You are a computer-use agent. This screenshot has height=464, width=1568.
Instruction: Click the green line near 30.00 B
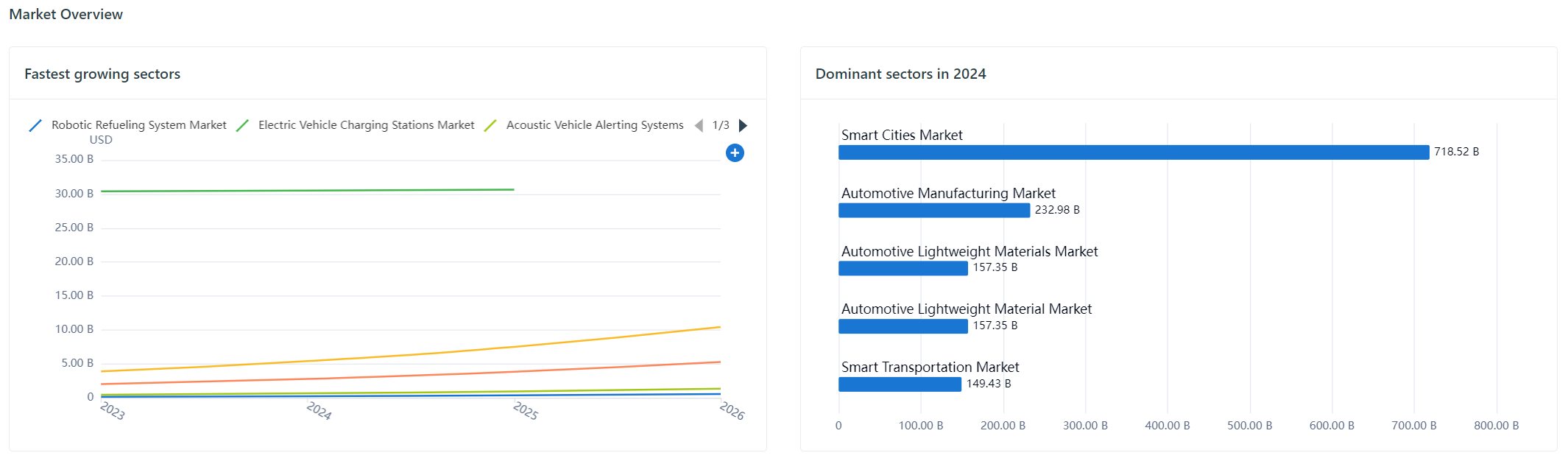coord(309,190)
